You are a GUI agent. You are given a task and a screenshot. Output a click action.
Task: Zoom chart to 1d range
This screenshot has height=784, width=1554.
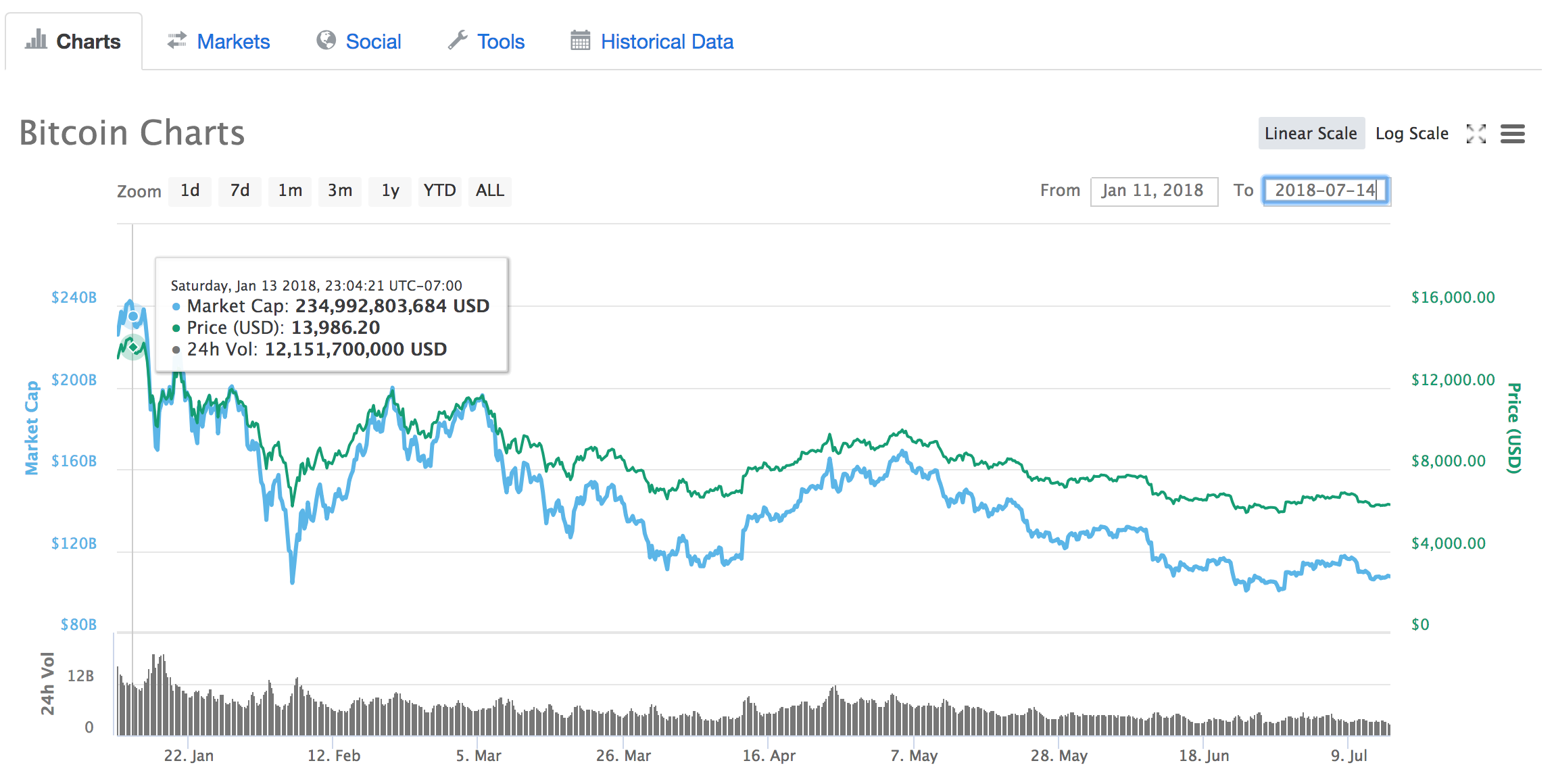pos(190,191)
